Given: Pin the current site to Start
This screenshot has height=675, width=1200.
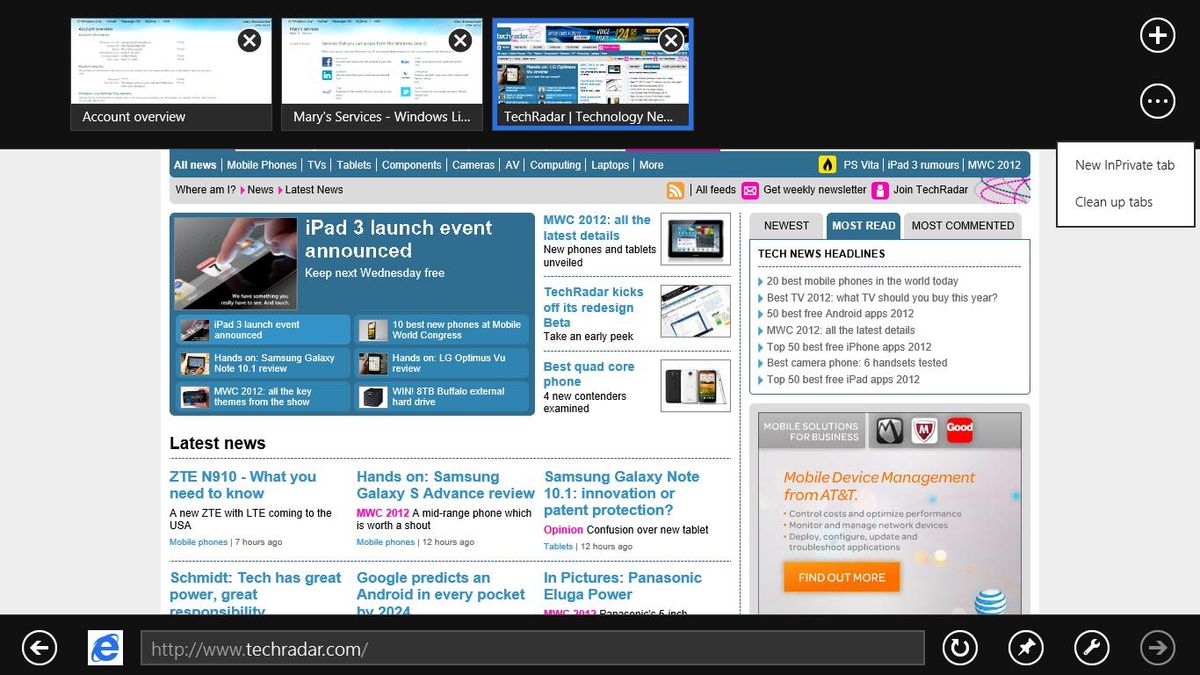Looking at the screenshot, I should click(x=1025, y=648).
